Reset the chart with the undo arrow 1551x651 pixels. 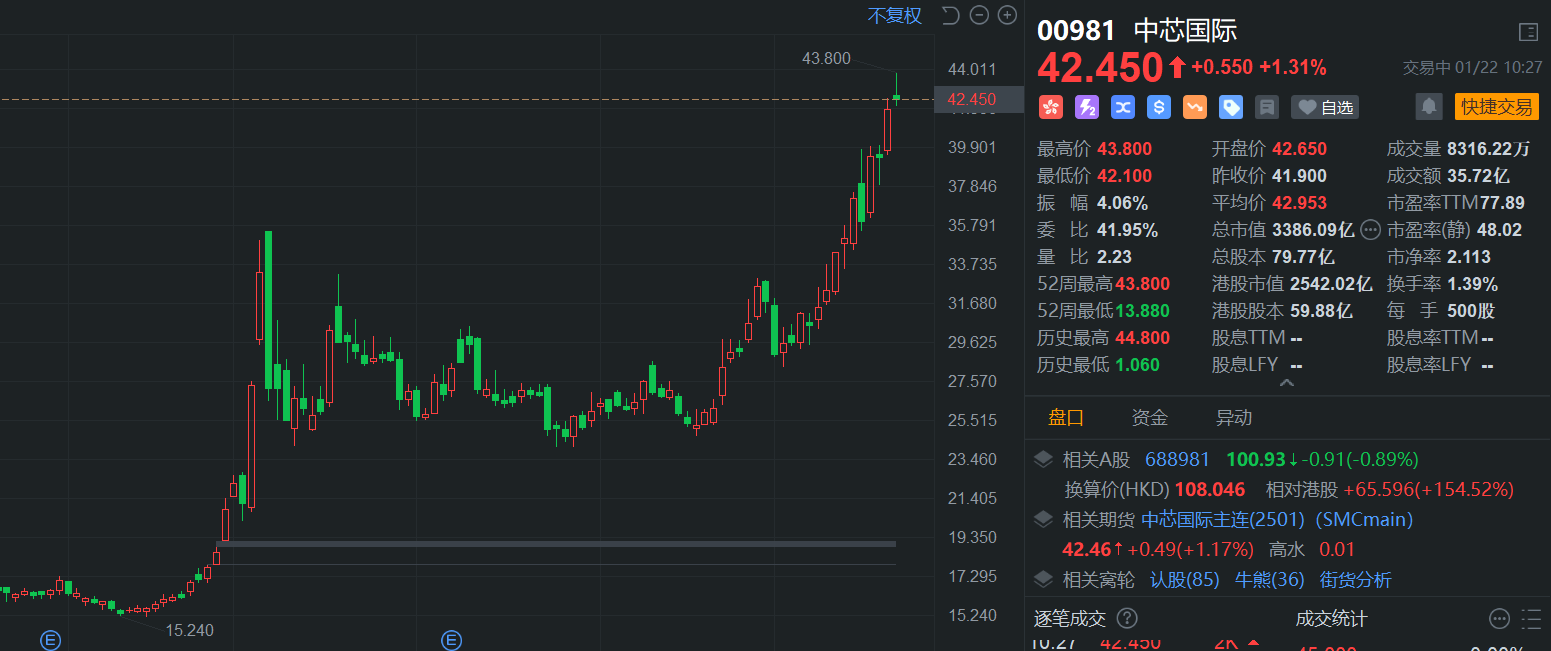tap(950, 15)
